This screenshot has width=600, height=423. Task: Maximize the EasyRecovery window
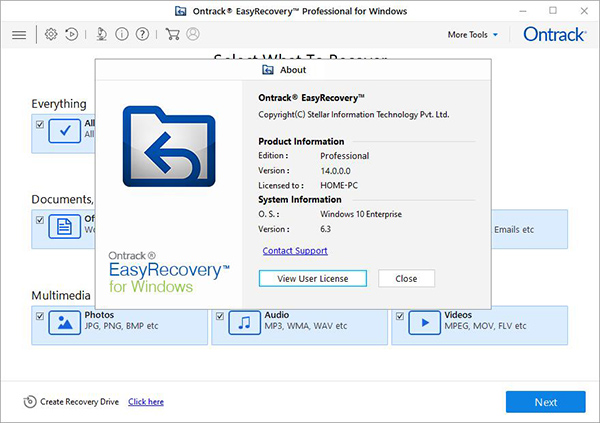553,11
